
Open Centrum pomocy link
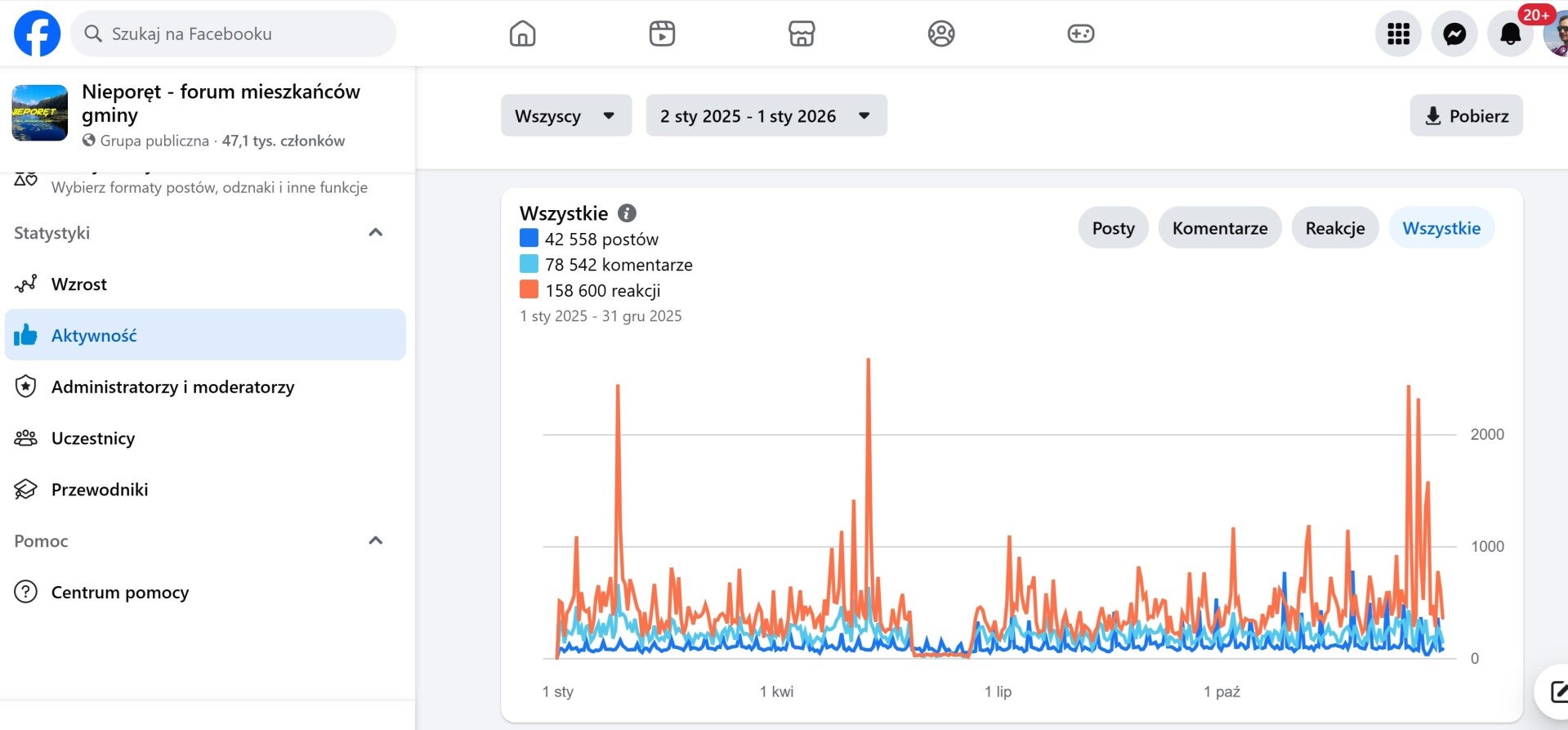[119, 593]
